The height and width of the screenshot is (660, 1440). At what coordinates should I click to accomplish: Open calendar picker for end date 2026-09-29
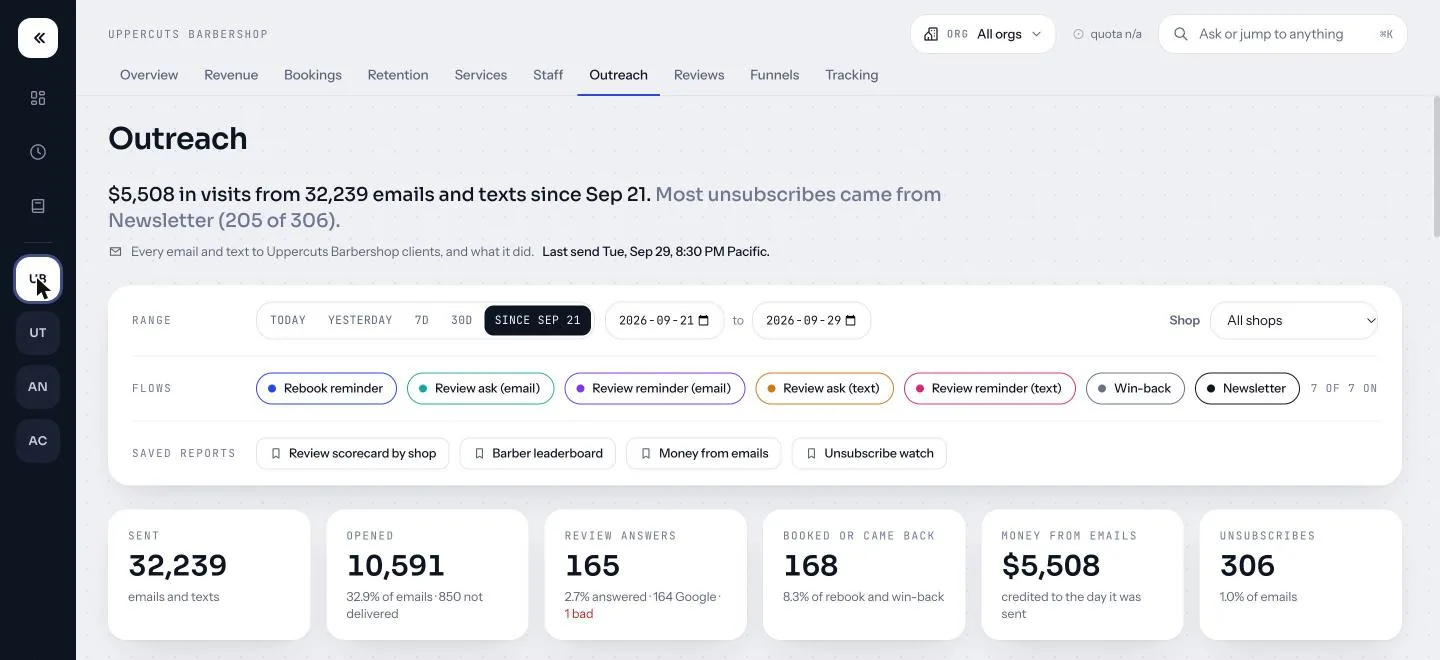[851, 321]
